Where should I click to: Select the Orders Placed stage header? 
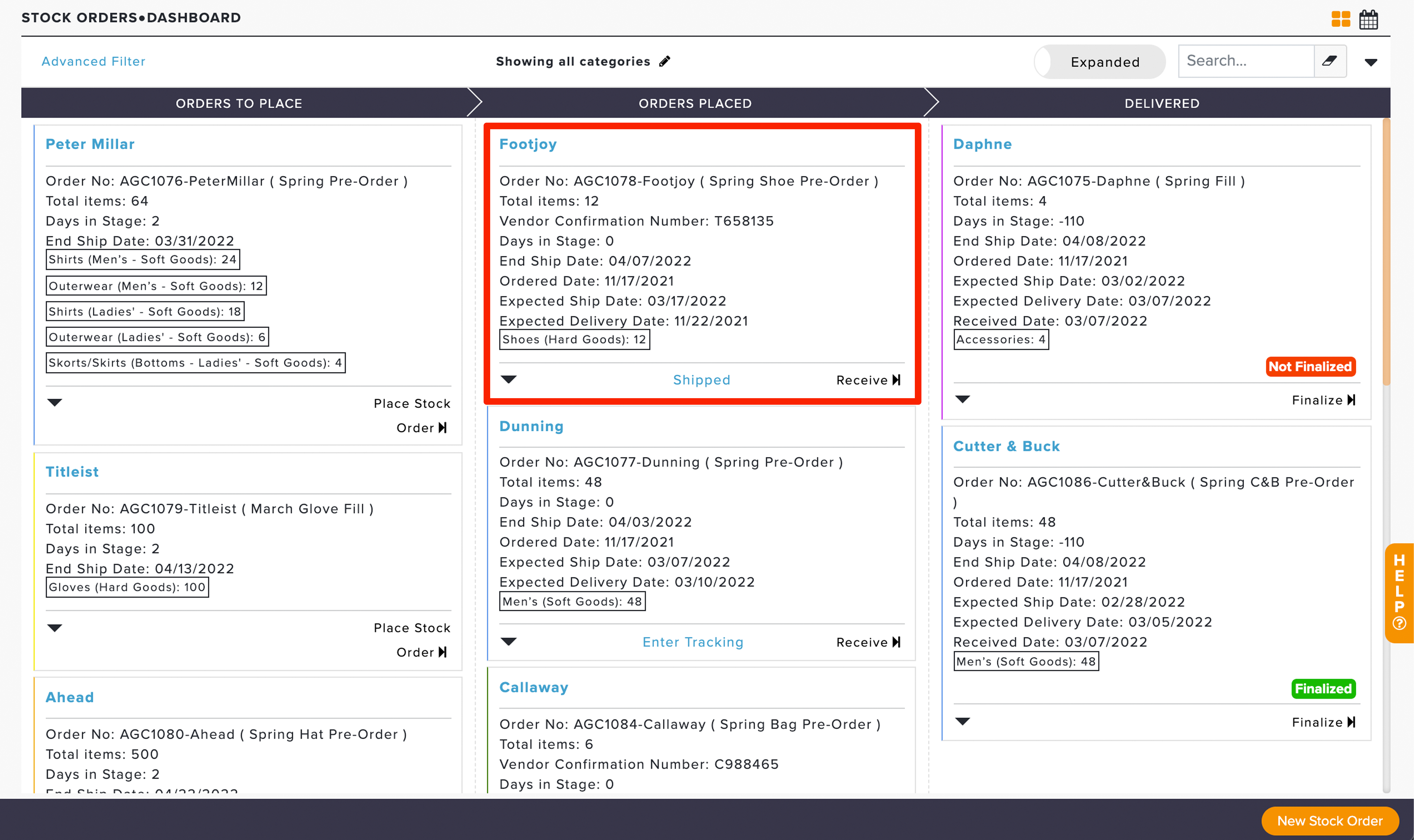point(695,103)
